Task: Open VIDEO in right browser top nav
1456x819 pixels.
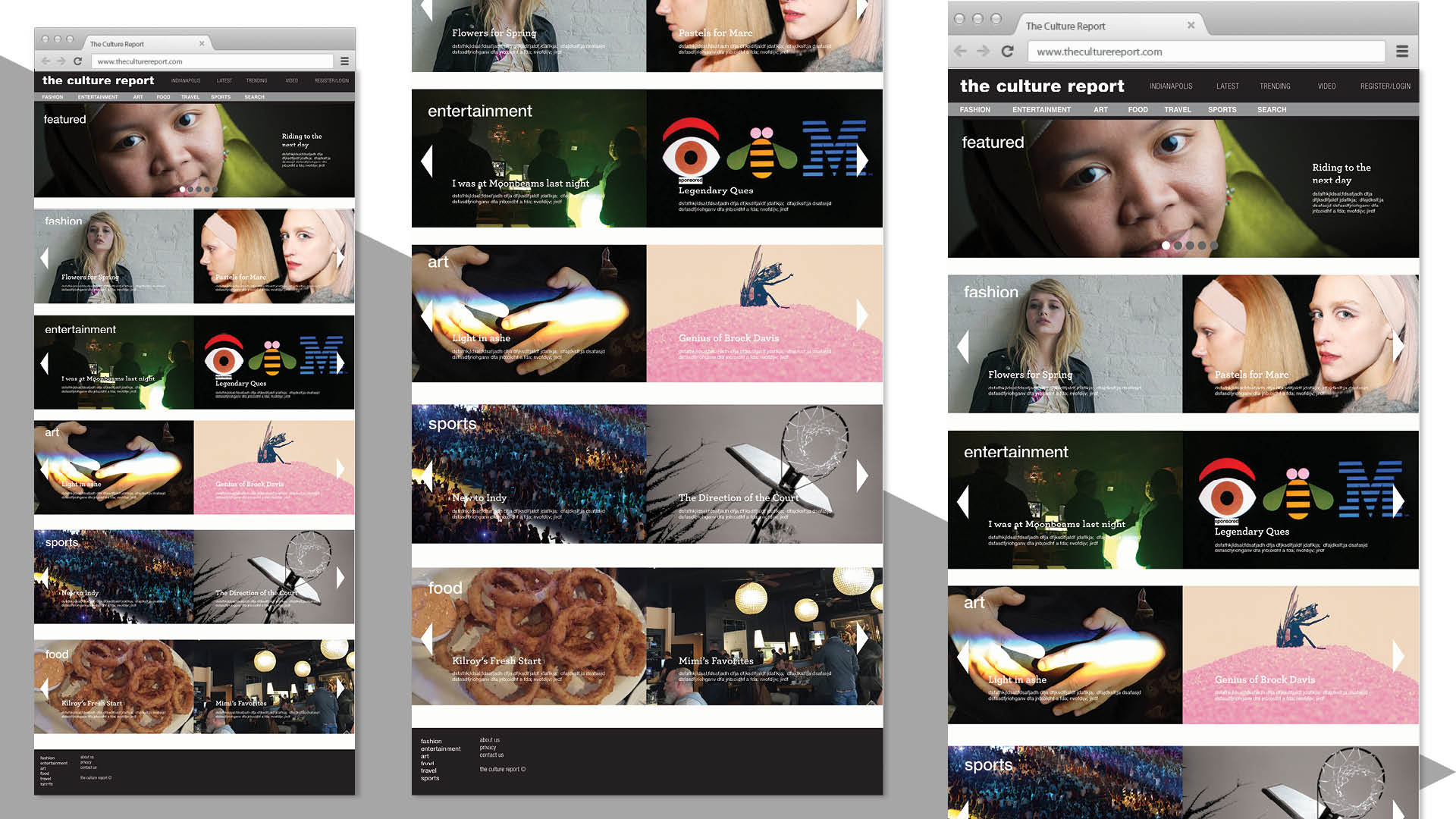Action: [1326, 86]
